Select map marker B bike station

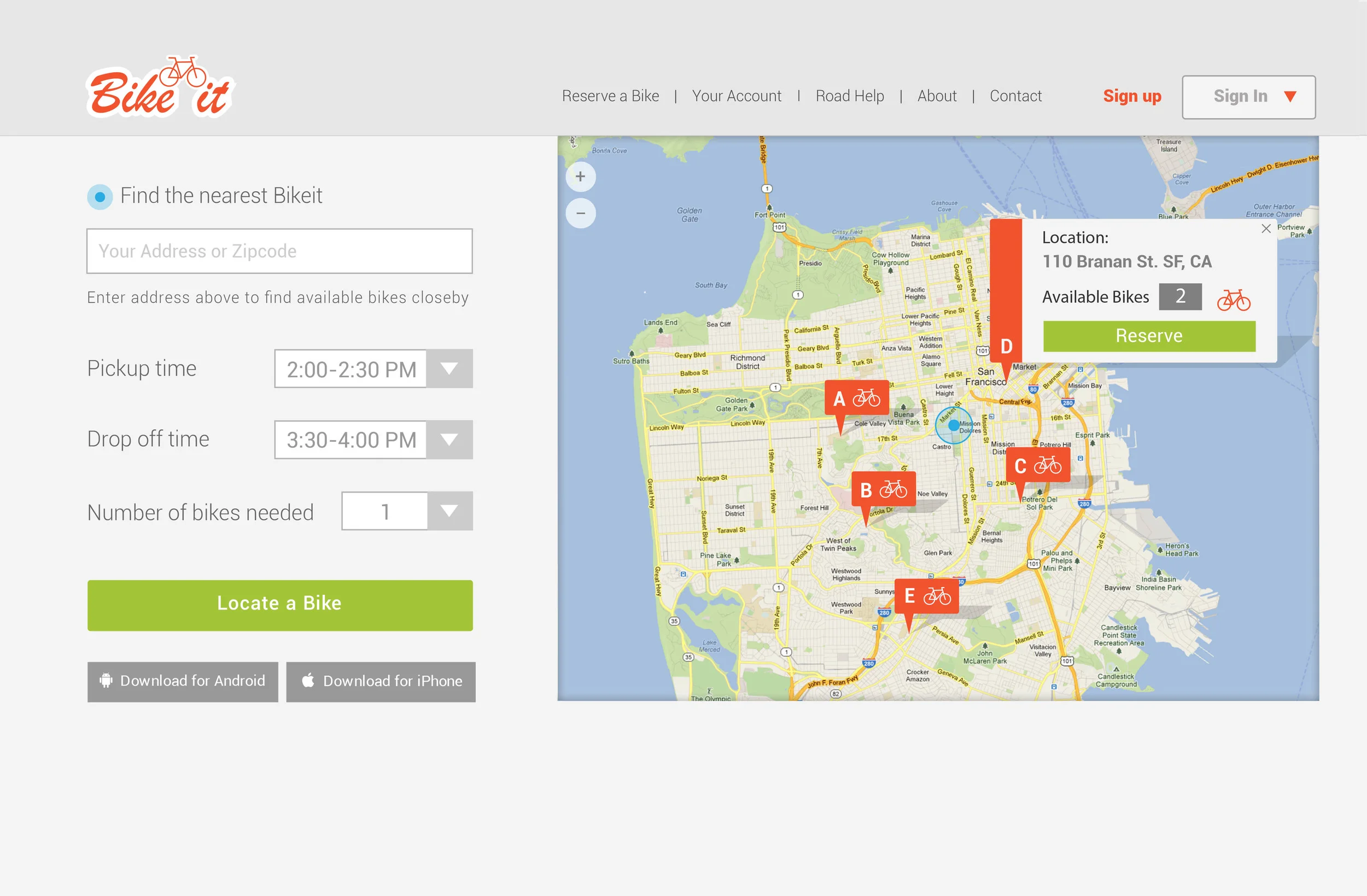click(x=884, y=490)
